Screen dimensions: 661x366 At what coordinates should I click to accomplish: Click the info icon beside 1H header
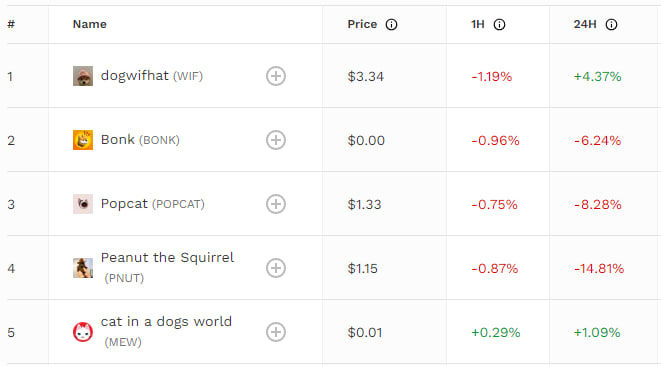pyautogui.click(x=499, y=24)
